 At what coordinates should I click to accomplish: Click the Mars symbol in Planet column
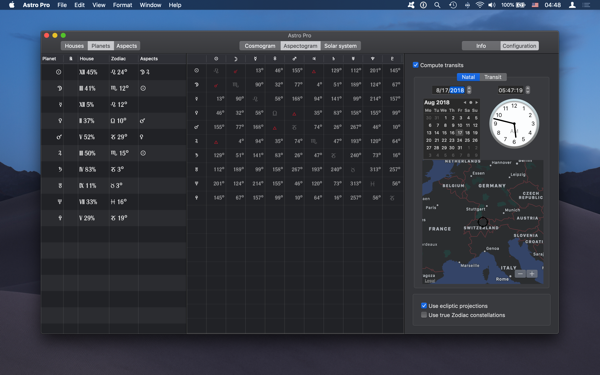(59, 137)
